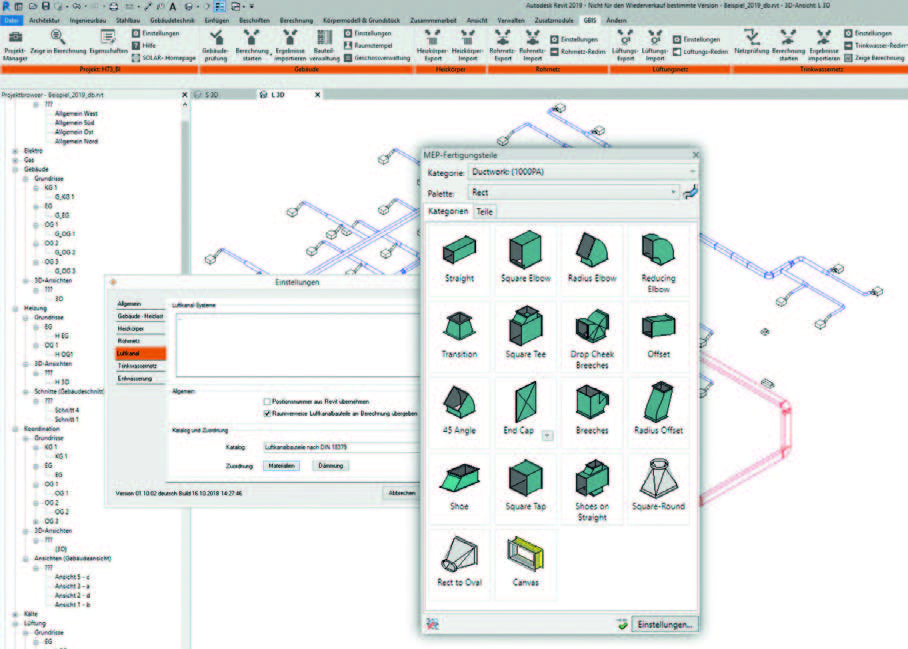Click the Materialien button
The width and height of the screenshot is (908, 649).
click(x=281, y=465)
